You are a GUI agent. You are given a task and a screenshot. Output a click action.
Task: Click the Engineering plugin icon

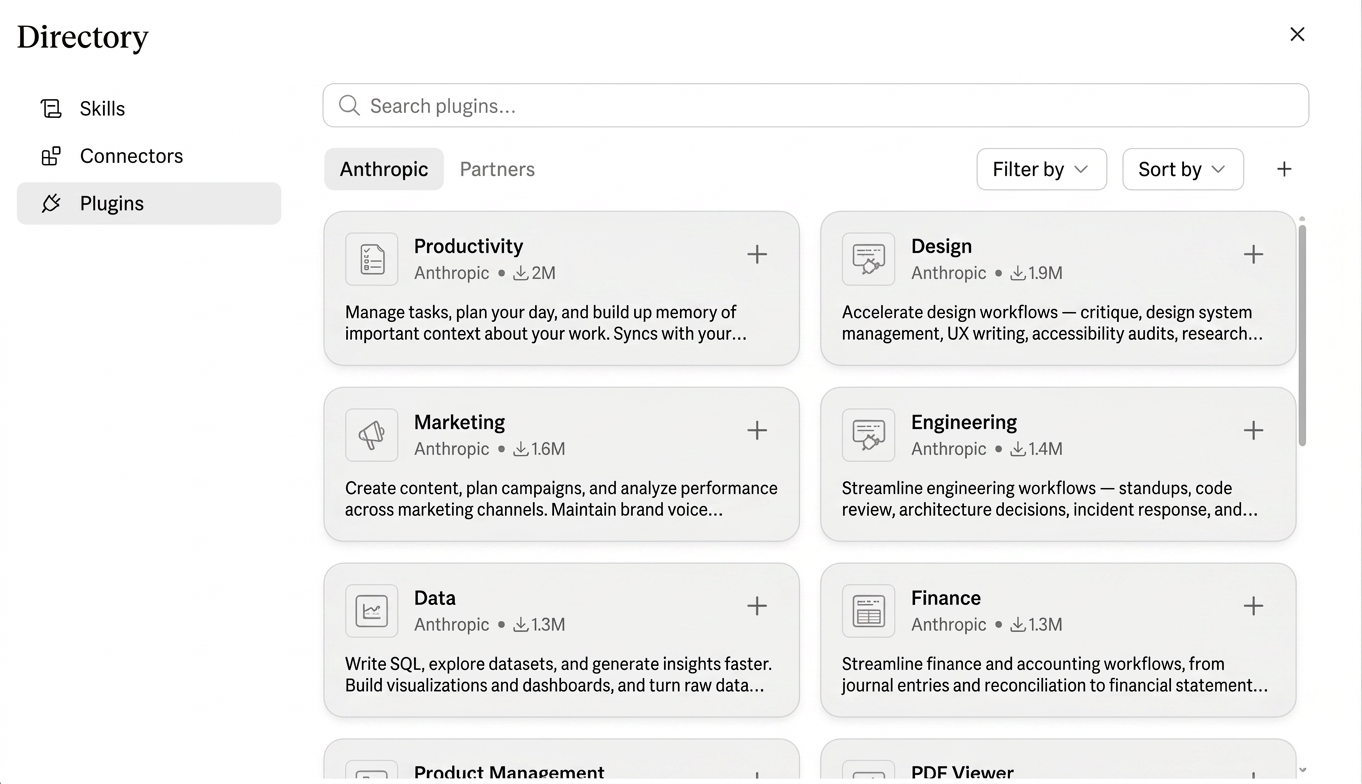click(x=868, y=435)
